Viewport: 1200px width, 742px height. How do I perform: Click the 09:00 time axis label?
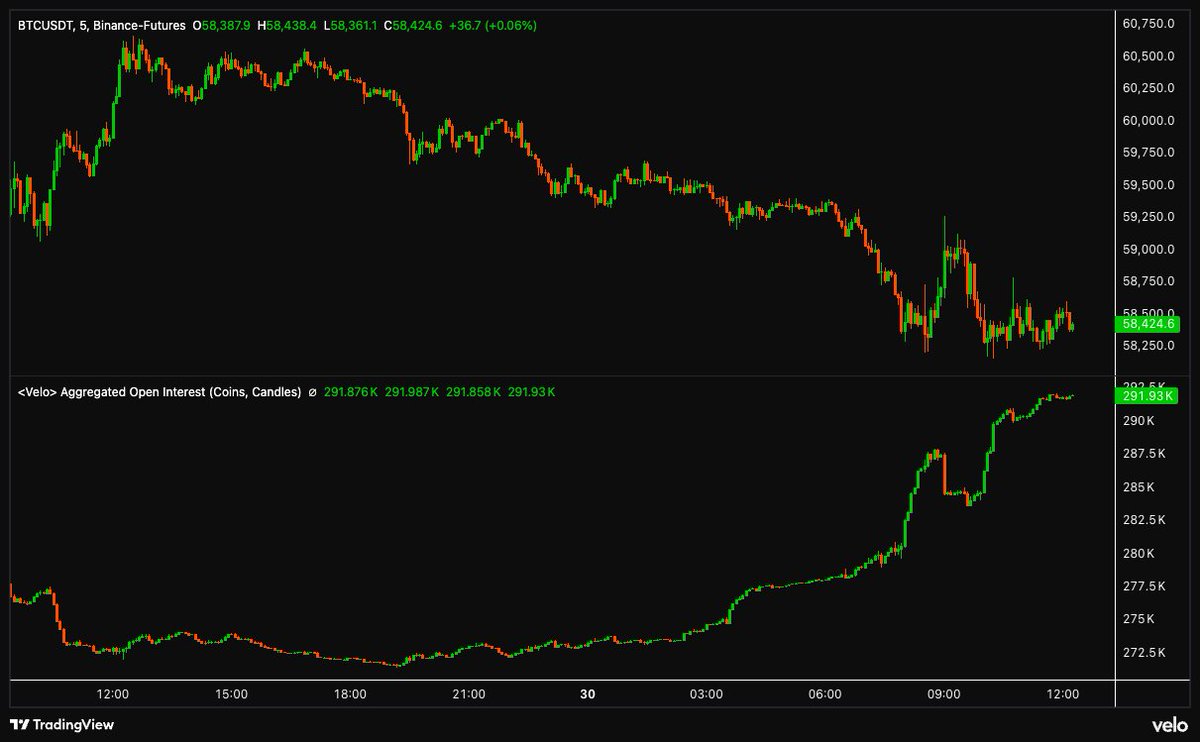tap(944, 693)
